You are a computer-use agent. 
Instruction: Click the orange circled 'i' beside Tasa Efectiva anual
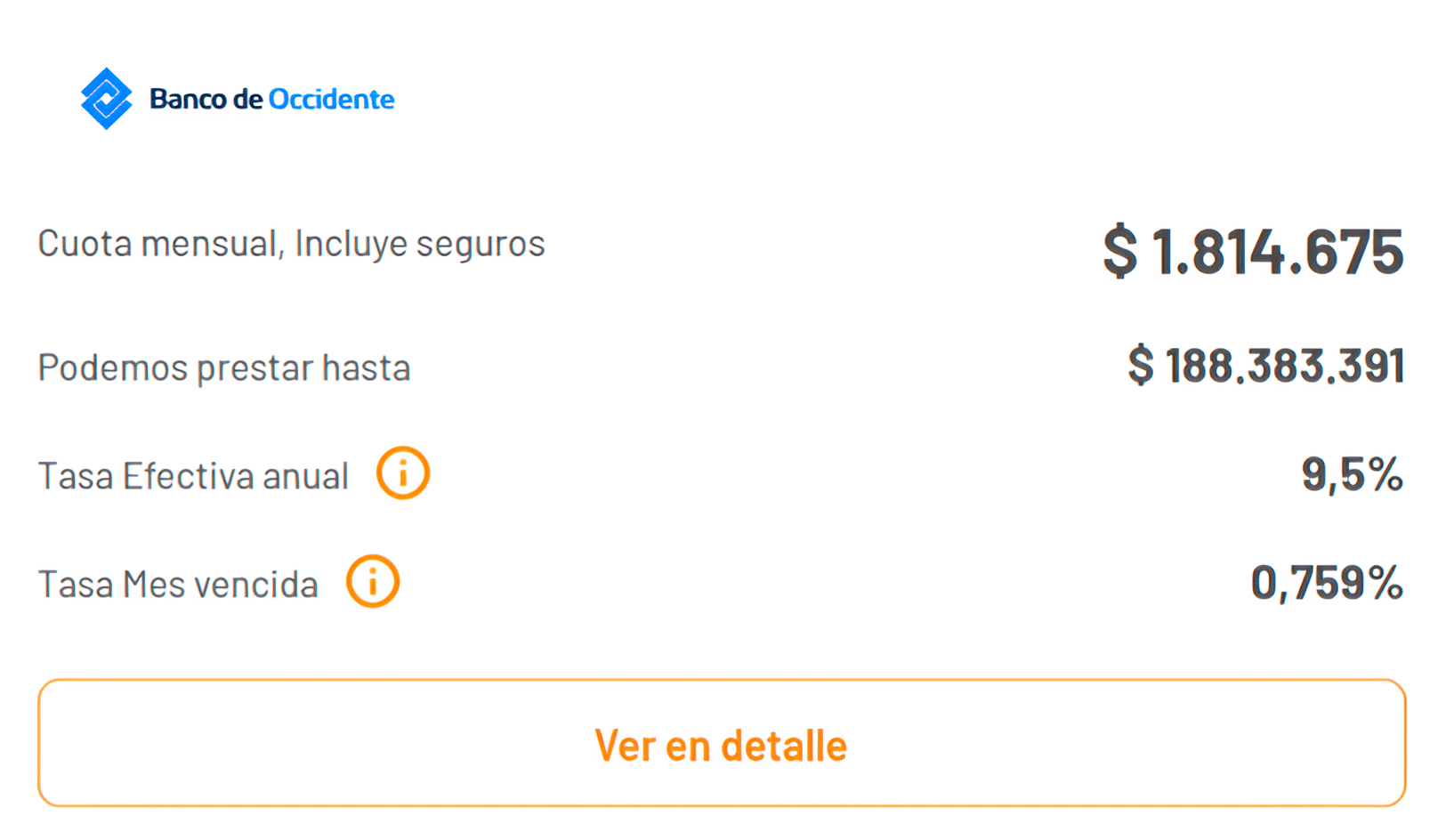click(x=402, y=472)
